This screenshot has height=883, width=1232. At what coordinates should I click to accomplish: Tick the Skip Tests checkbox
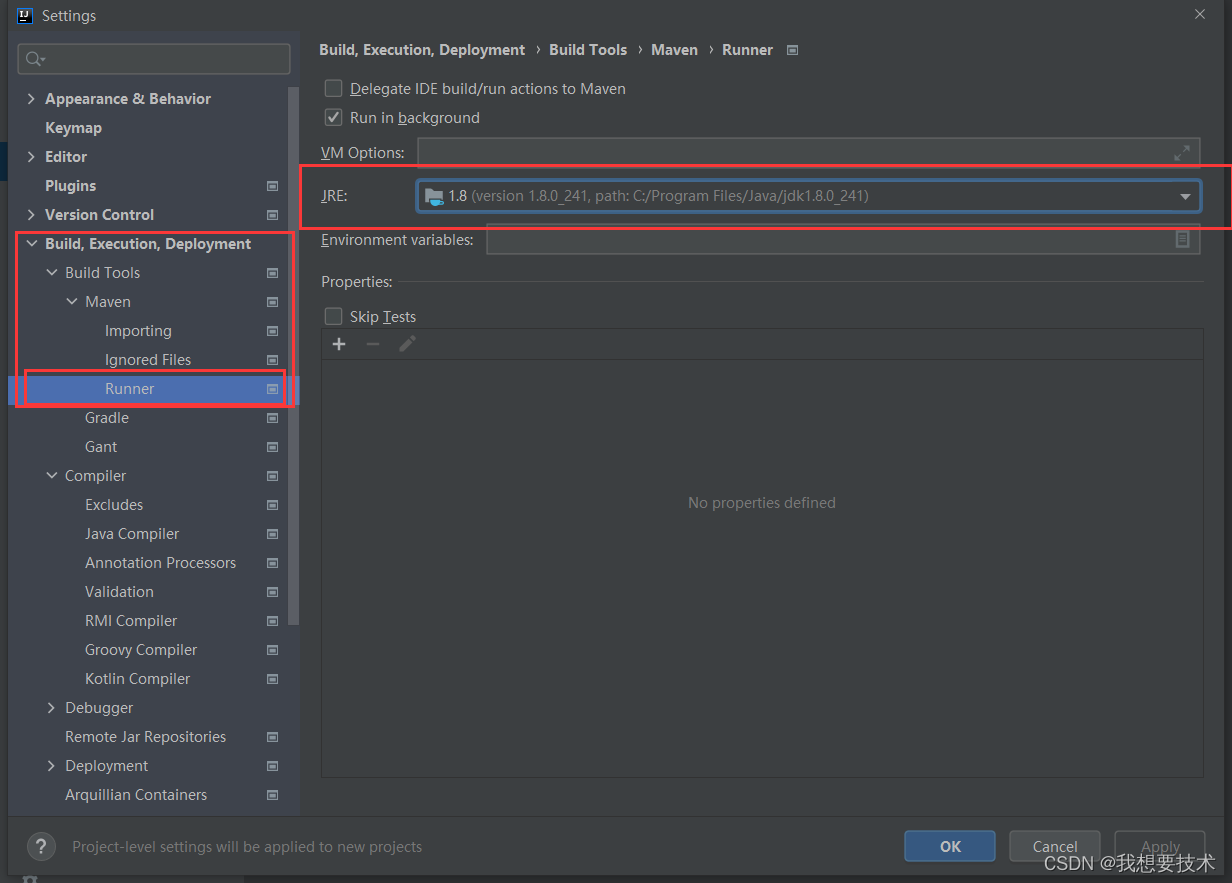pos(334,317)
